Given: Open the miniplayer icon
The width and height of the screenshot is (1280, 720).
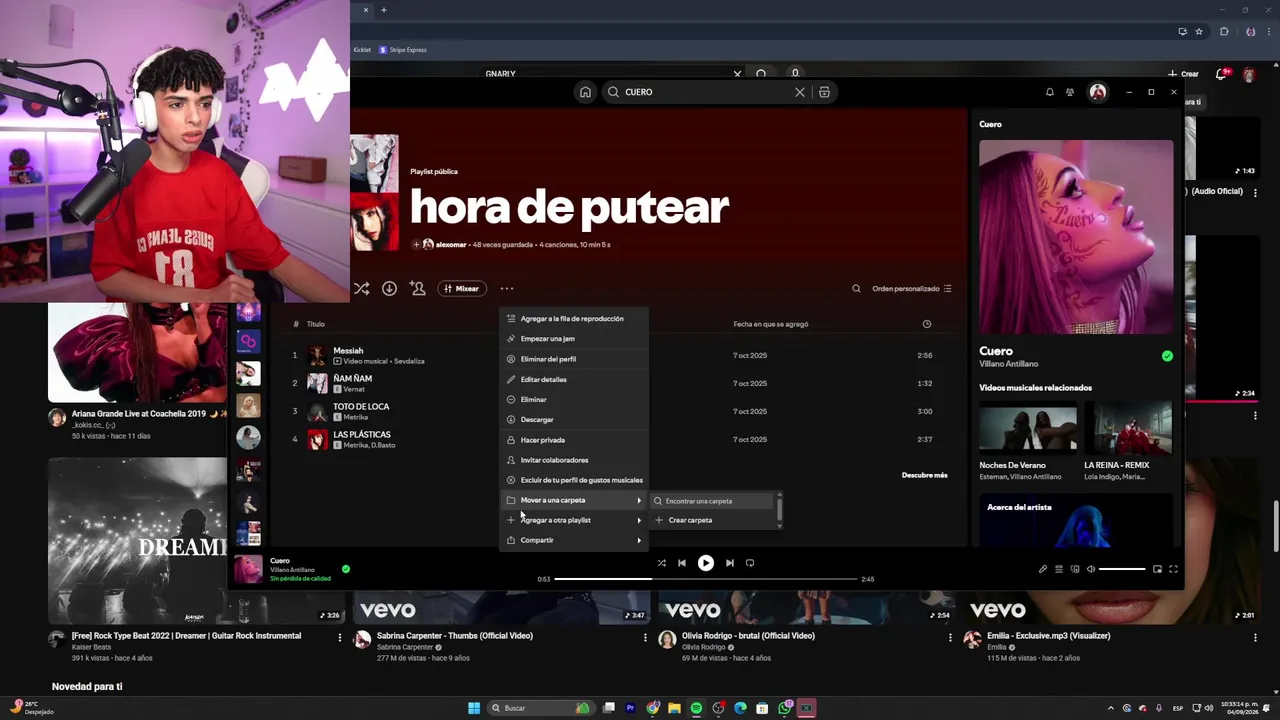Looking at the screenshot, I should (1157, 569).
